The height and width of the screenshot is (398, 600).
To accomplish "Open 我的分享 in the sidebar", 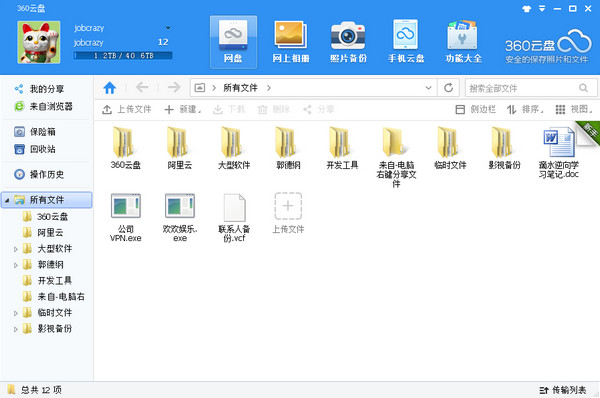I will click(39, 89).
